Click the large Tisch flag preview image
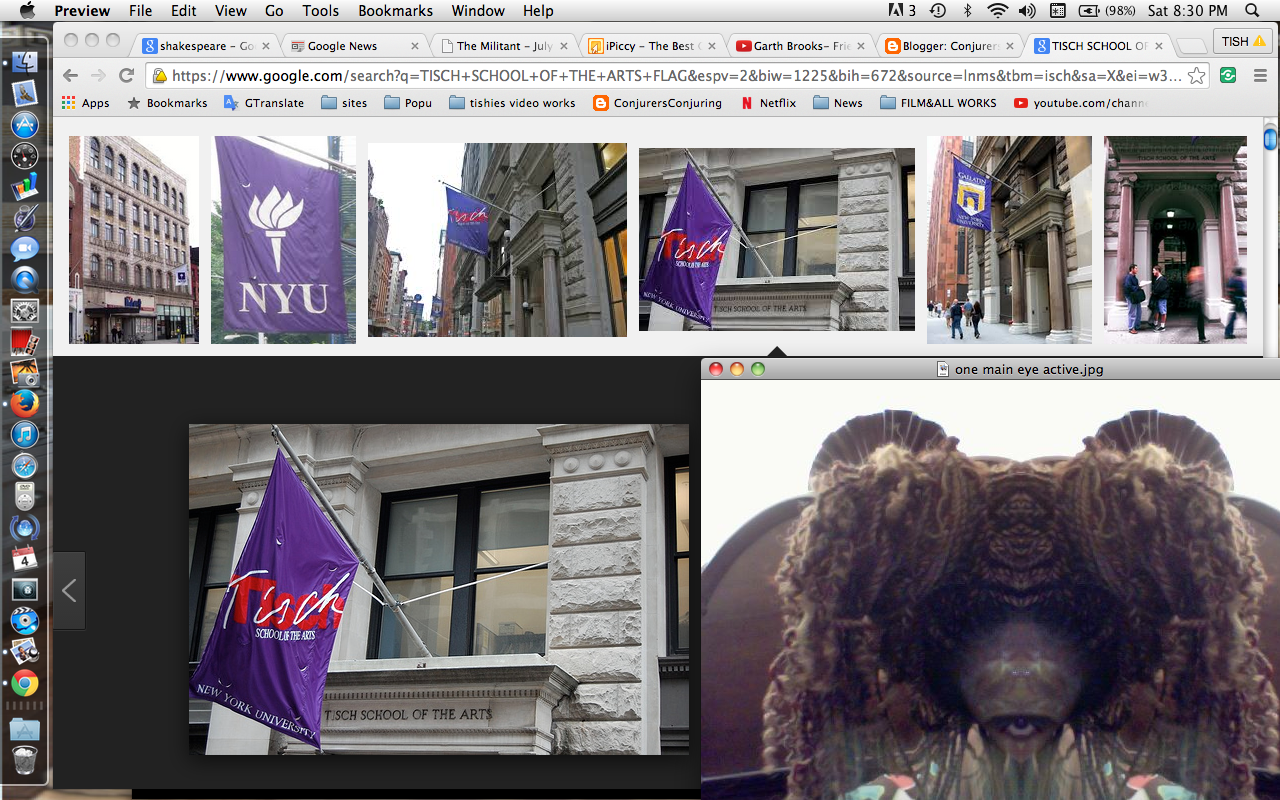The width and height of the screenshot is (1280, 800). pyautogui.click(x=439, y=589)
